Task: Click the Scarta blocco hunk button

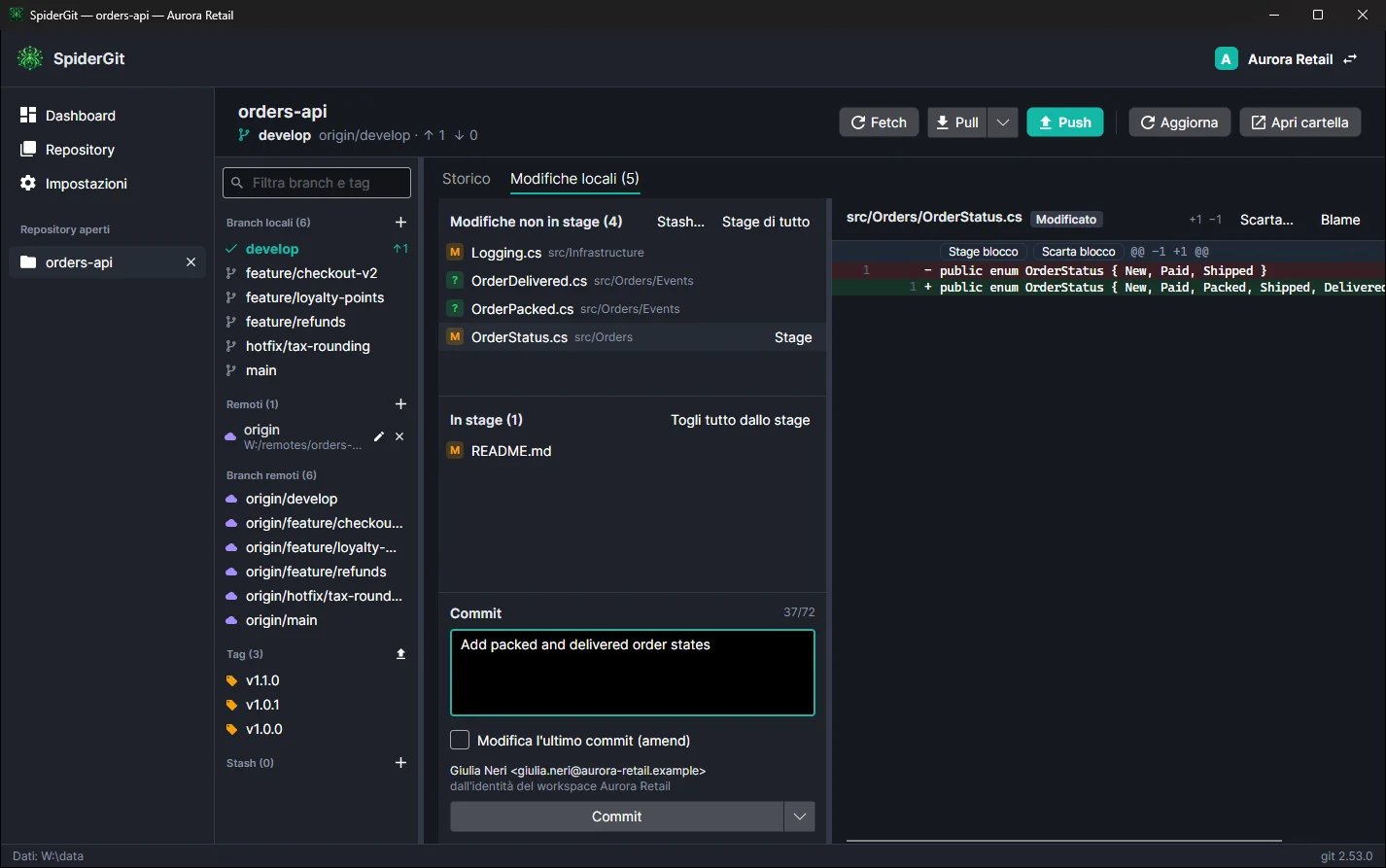Action: [1079, 252]
